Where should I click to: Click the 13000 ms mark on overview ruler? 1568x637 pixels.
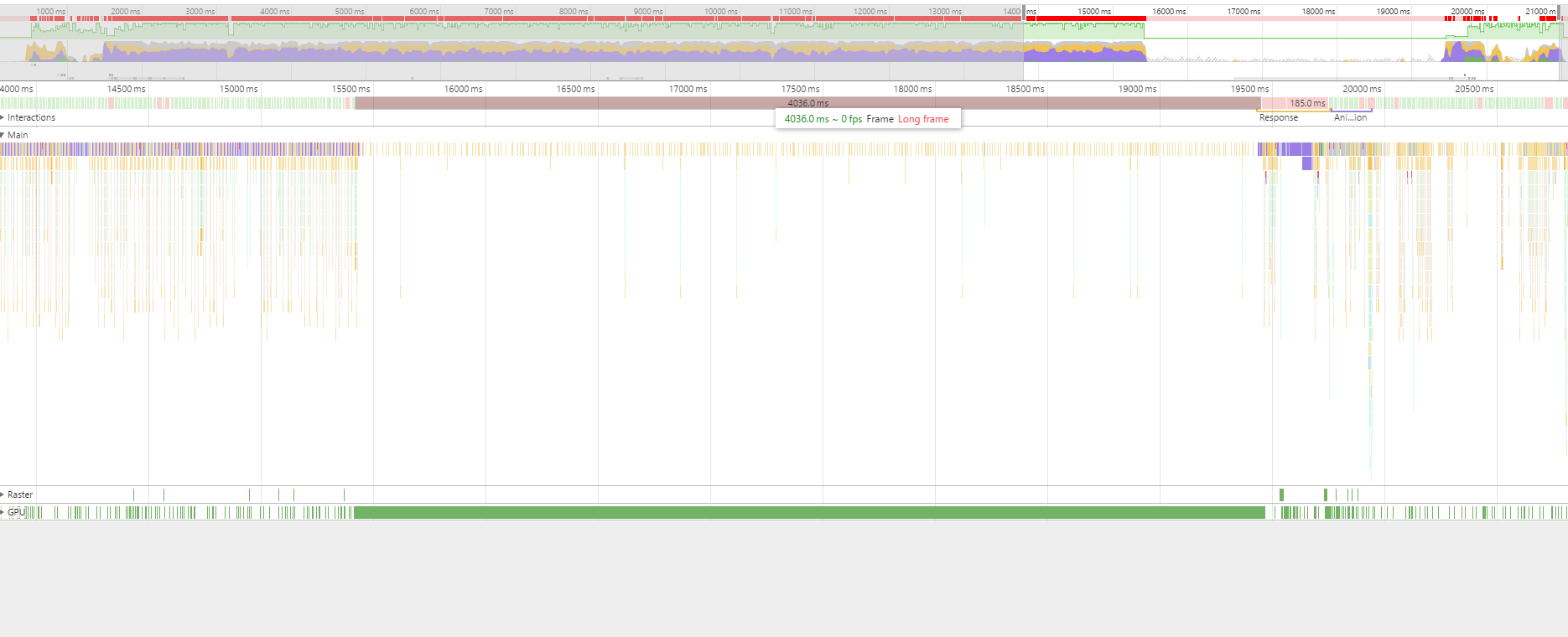point(945,12)
